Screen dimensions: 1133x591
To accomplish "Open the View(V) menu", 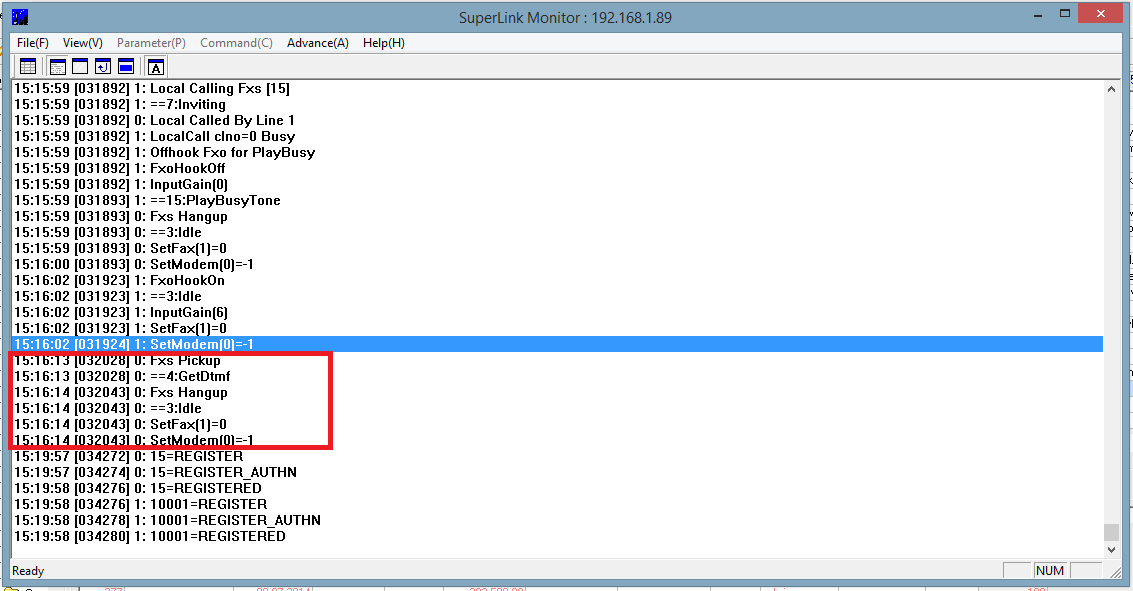I will point(82,43).
